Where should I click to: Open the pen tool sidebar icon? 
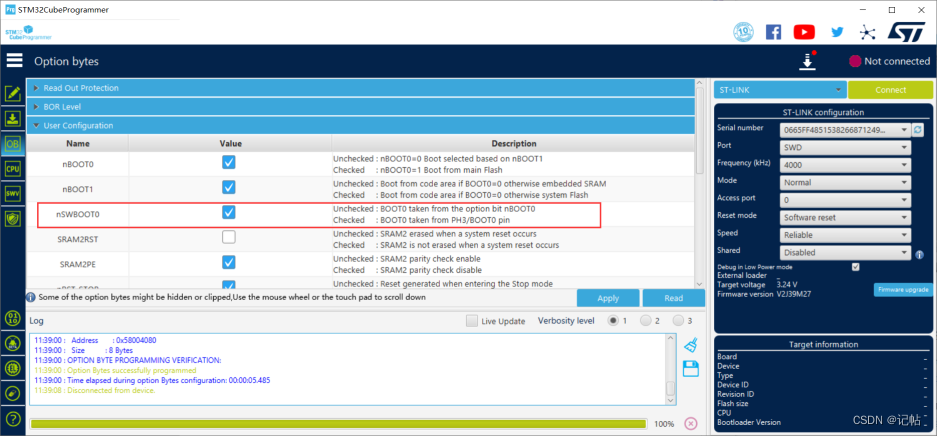13,393
